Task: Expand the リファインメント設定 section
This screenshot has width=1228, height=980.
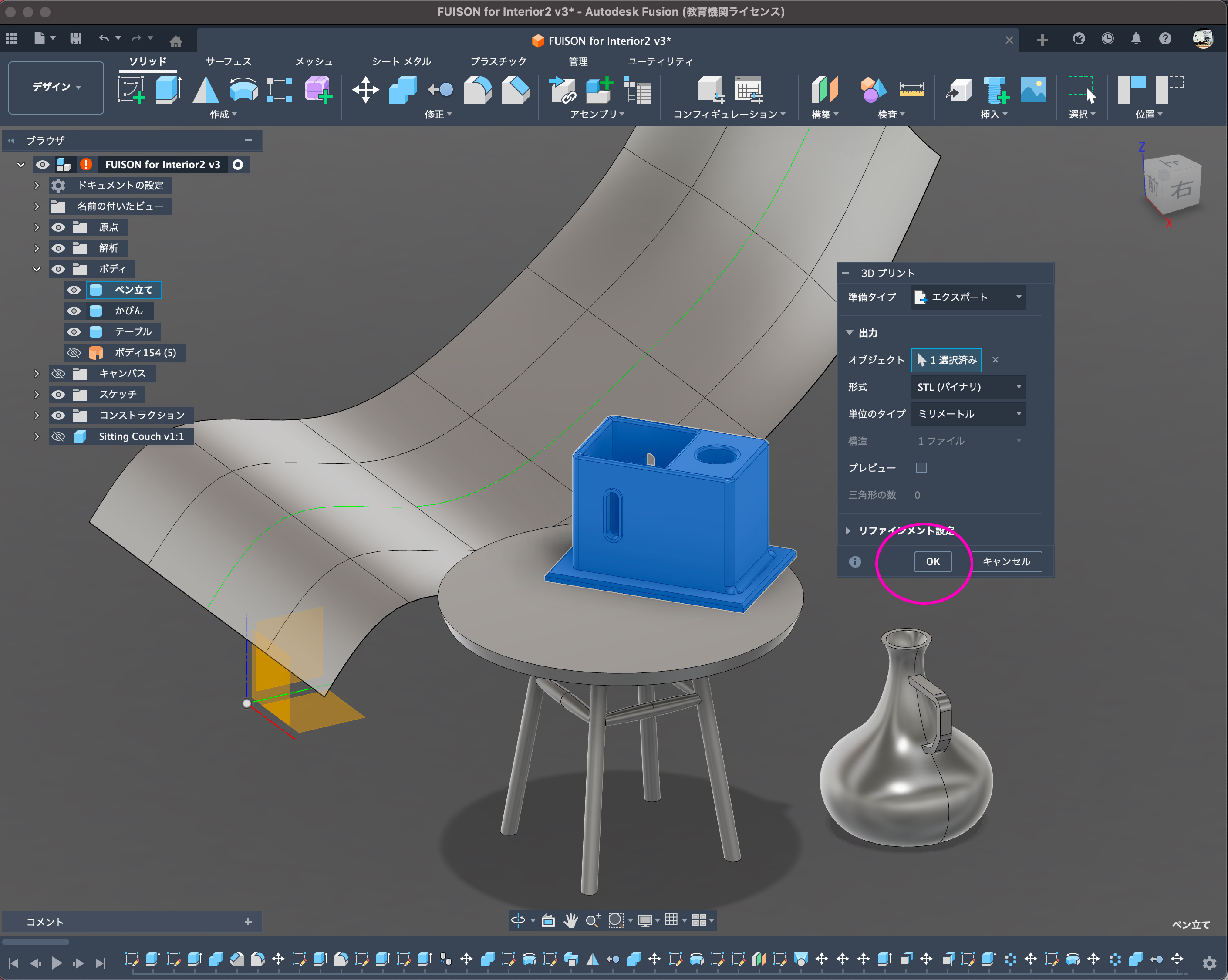Action: click(848, 531)
